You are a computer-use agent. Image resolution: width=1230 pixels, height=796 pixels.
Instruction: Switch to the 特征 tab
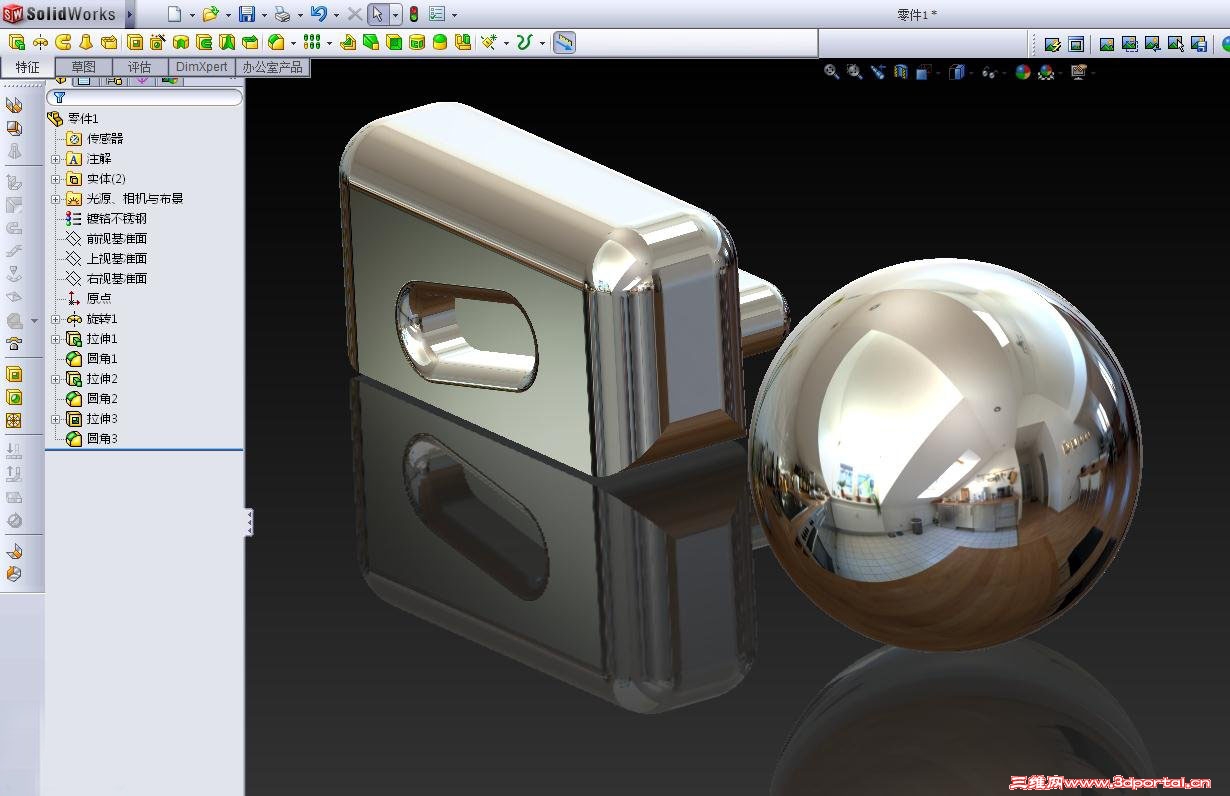pos(27,67)
